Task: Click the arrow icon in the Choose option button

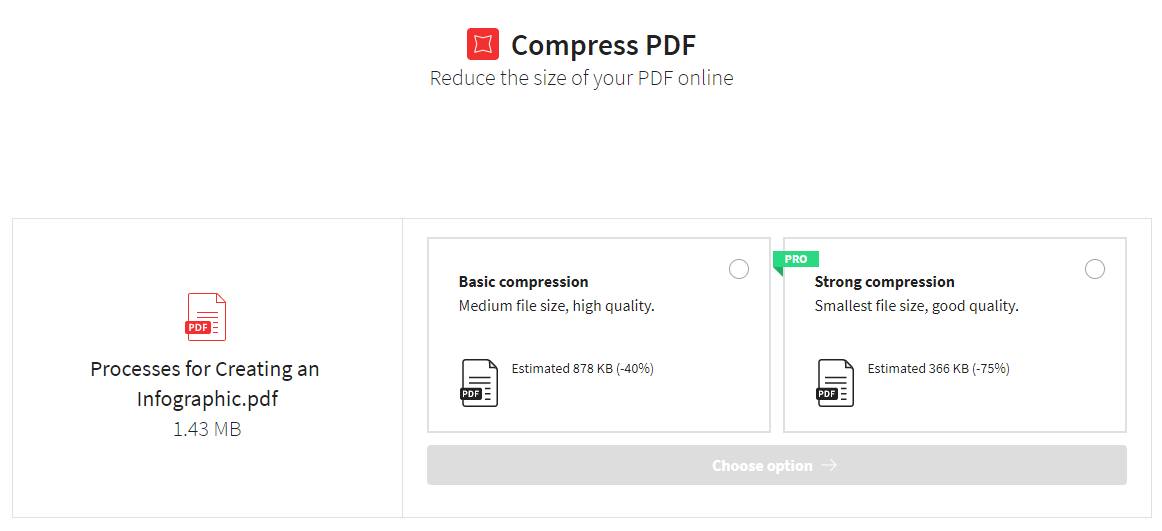Action: (x=829, y=465)
